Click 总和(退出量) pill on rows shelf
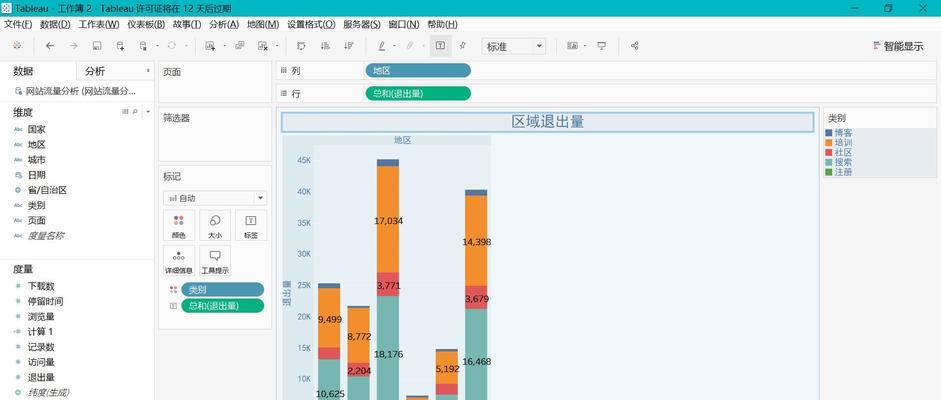The width and height of the screenshot is (941, 400). [x=418, y=94]
